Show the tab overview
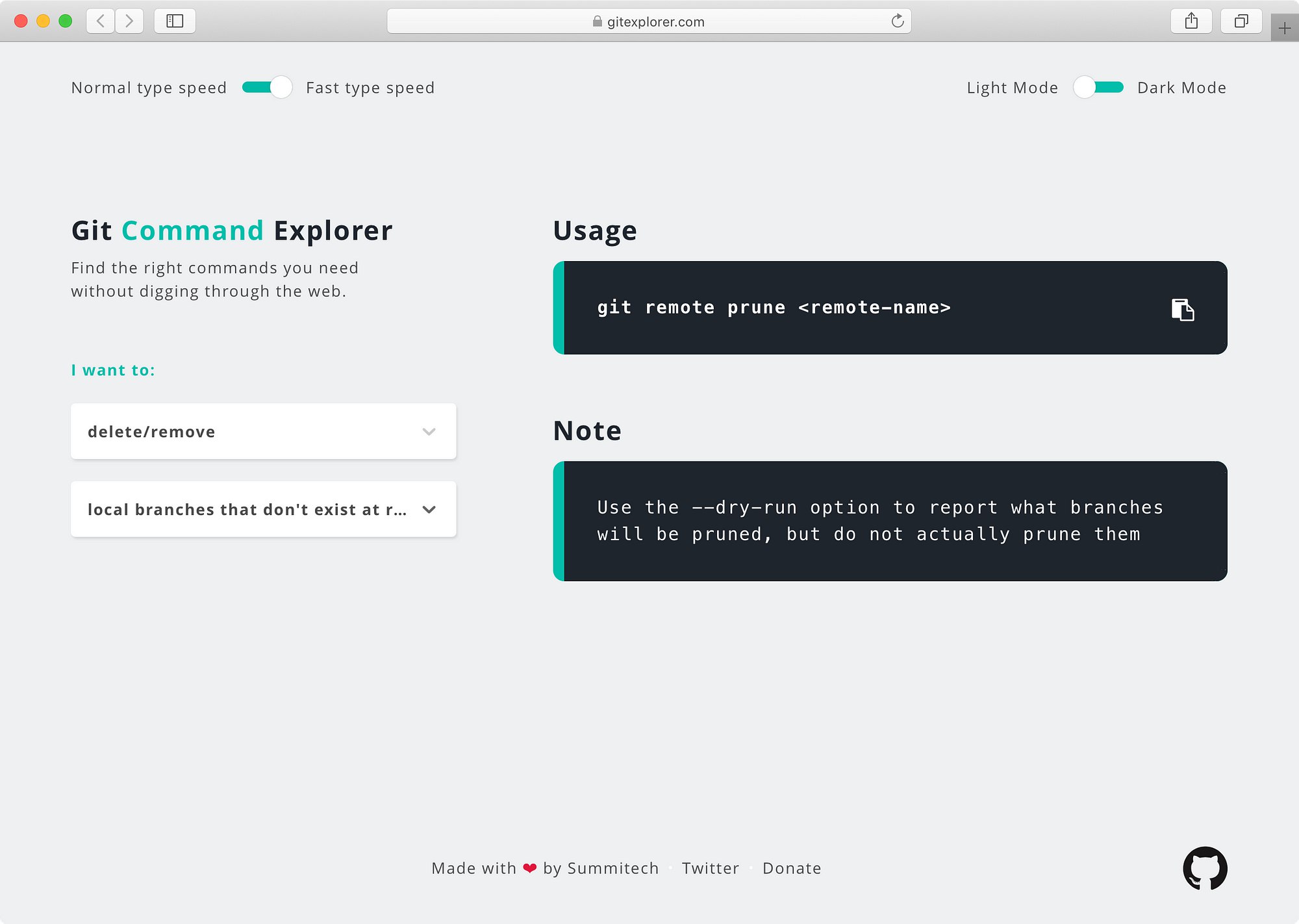Image resolution: width=1299 pixels, height=924 pixels. click(x=1241, y=21)
